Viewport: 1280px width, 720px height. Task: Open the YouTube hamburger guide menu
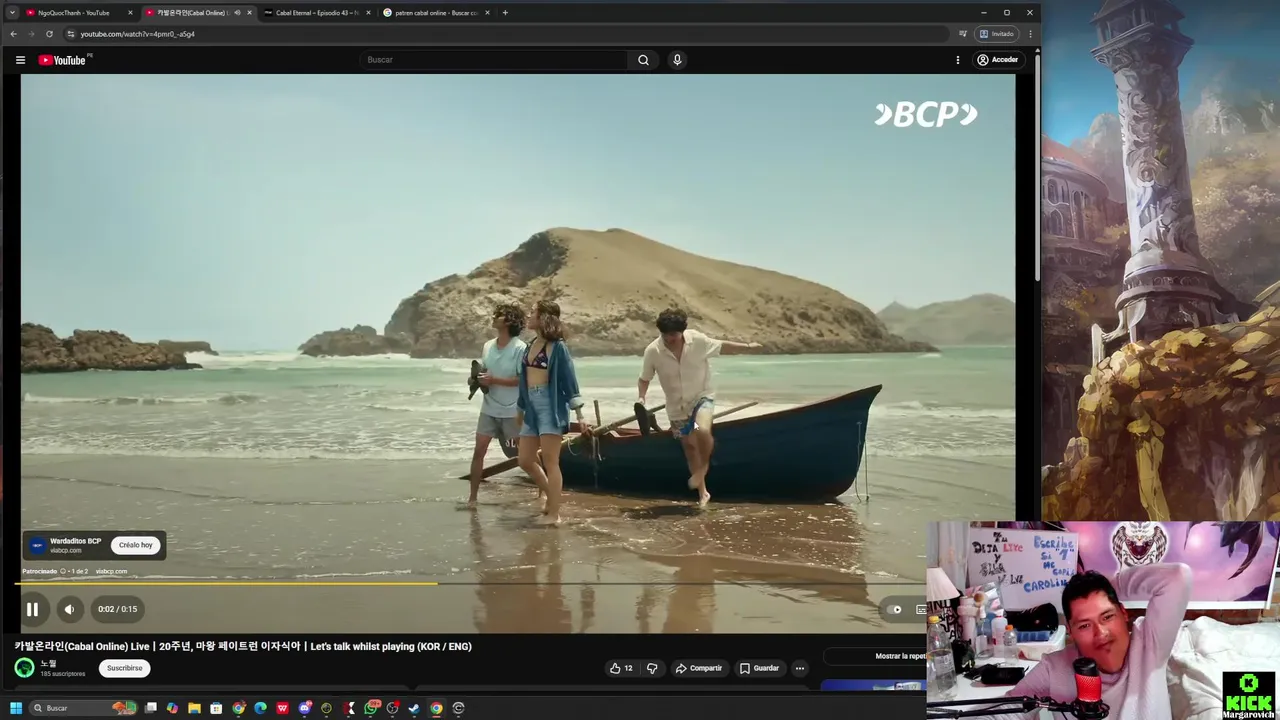pos(20,60)
